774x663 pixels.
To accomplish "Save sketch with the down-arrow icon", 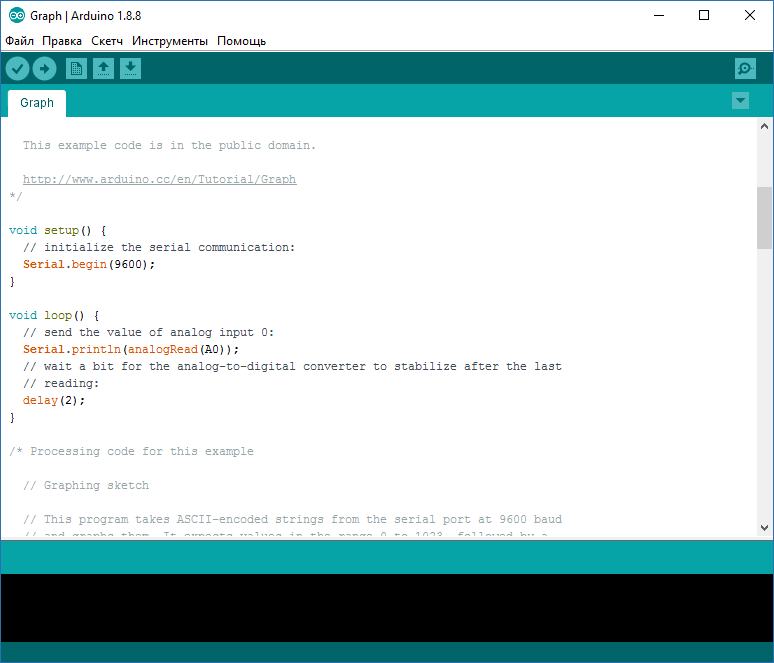I will point(130,69).
